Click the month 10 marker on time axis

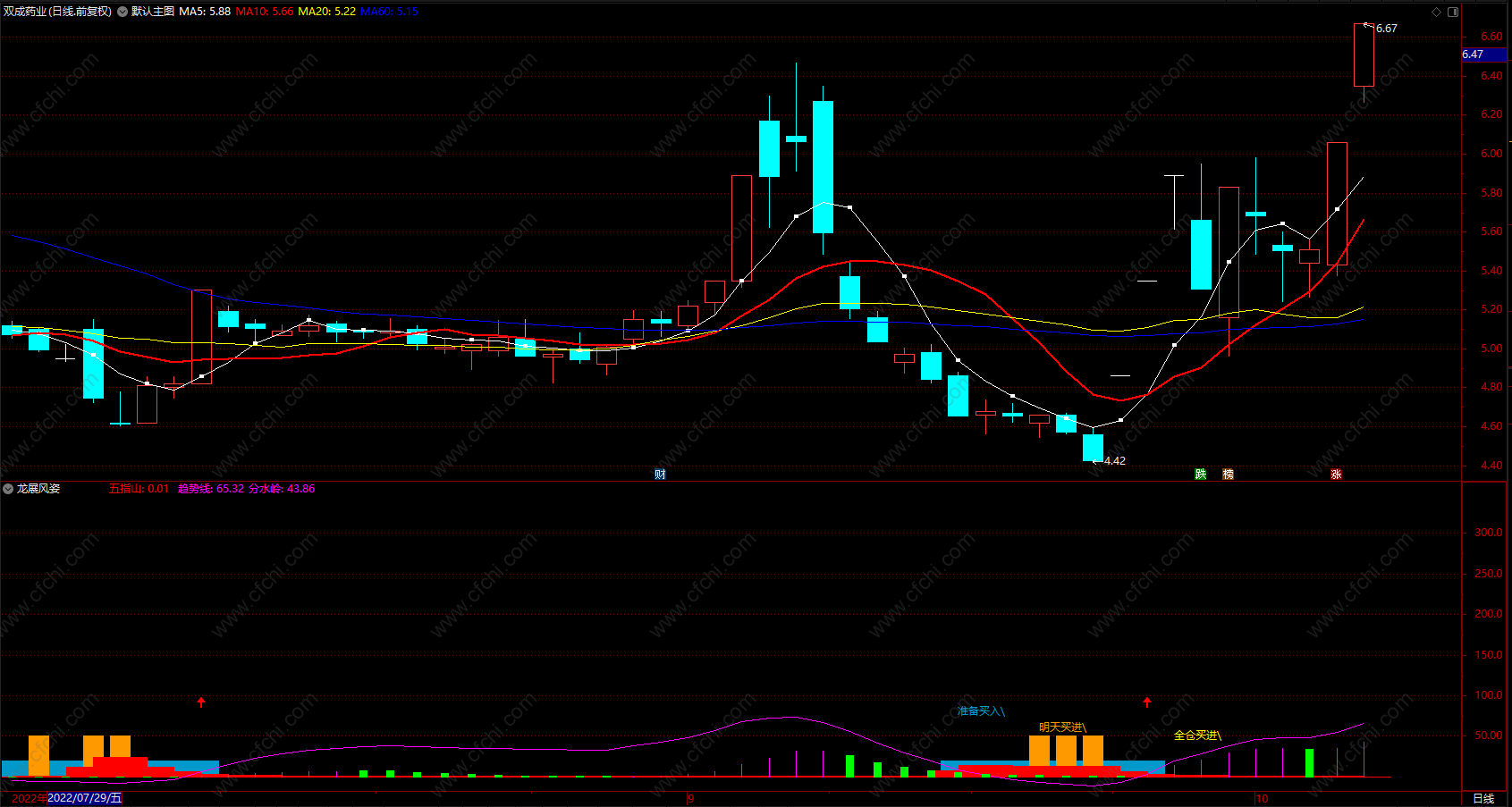tap(1262, 798)
